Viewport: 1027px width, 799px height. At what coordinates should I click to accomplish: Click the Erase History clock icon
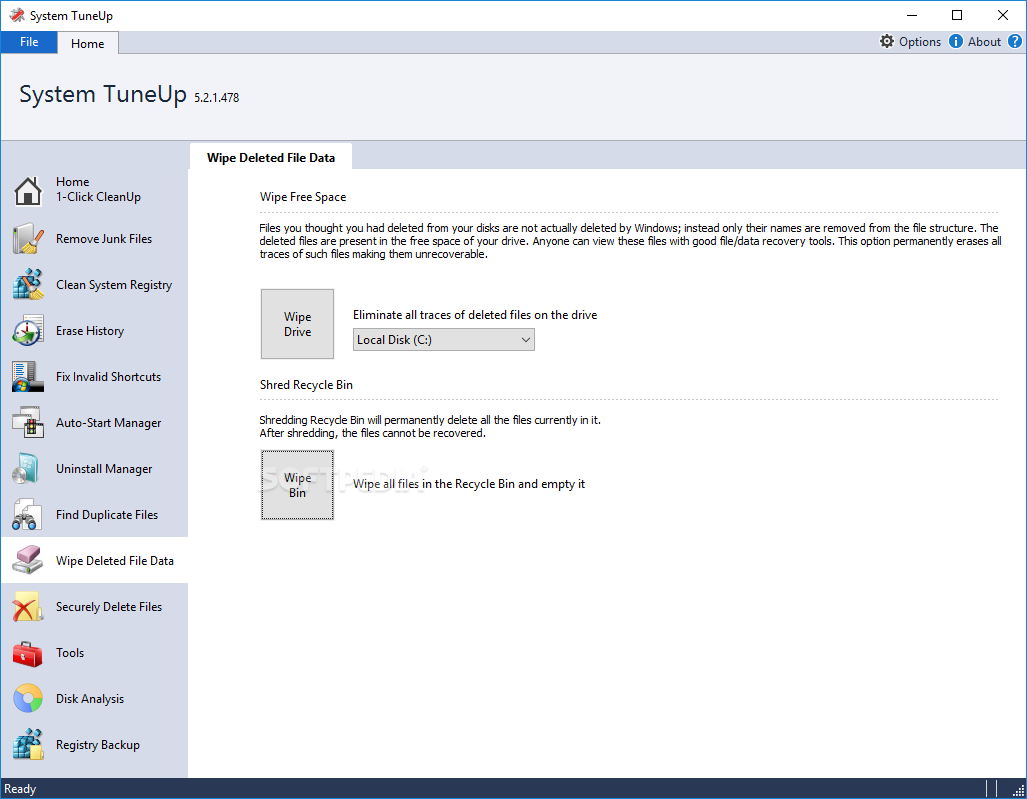(28, 331)
